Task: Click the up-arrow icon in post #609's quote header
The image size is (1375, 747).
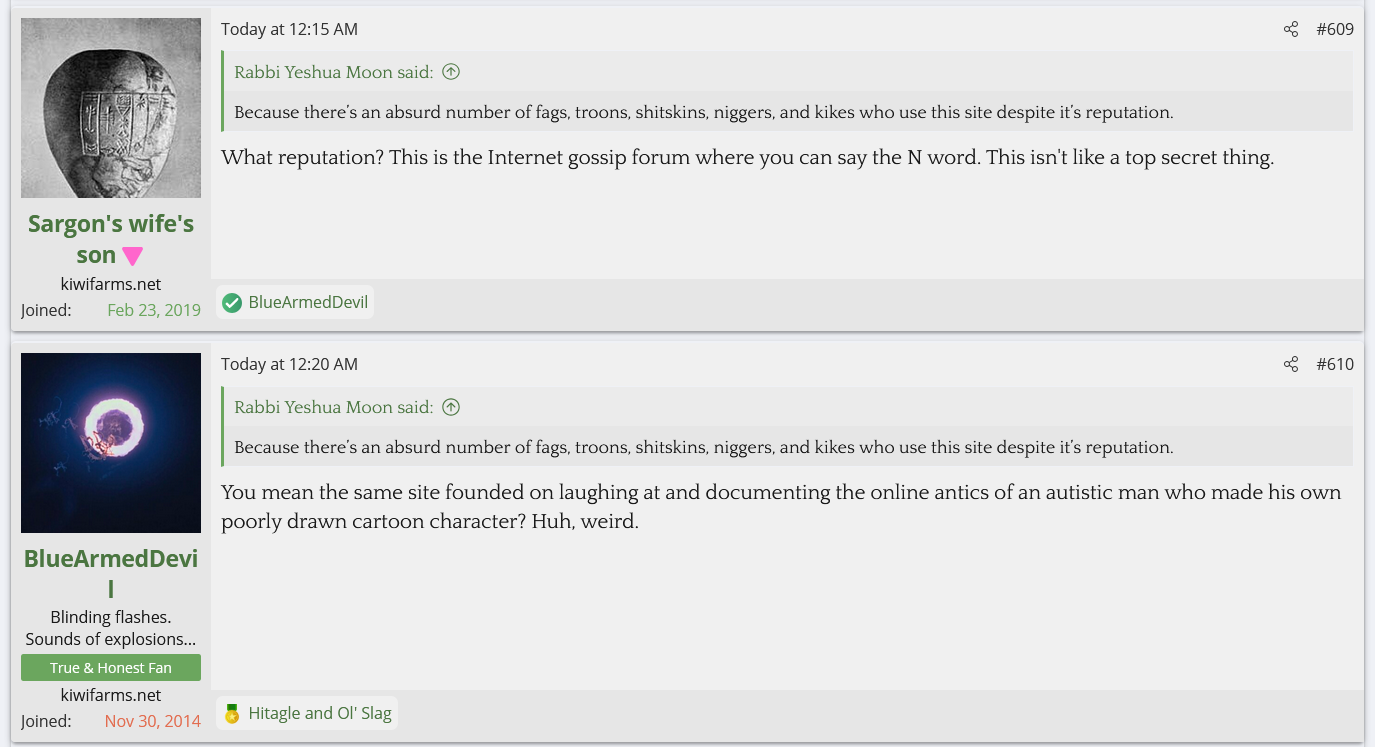Action: (451, 72)
